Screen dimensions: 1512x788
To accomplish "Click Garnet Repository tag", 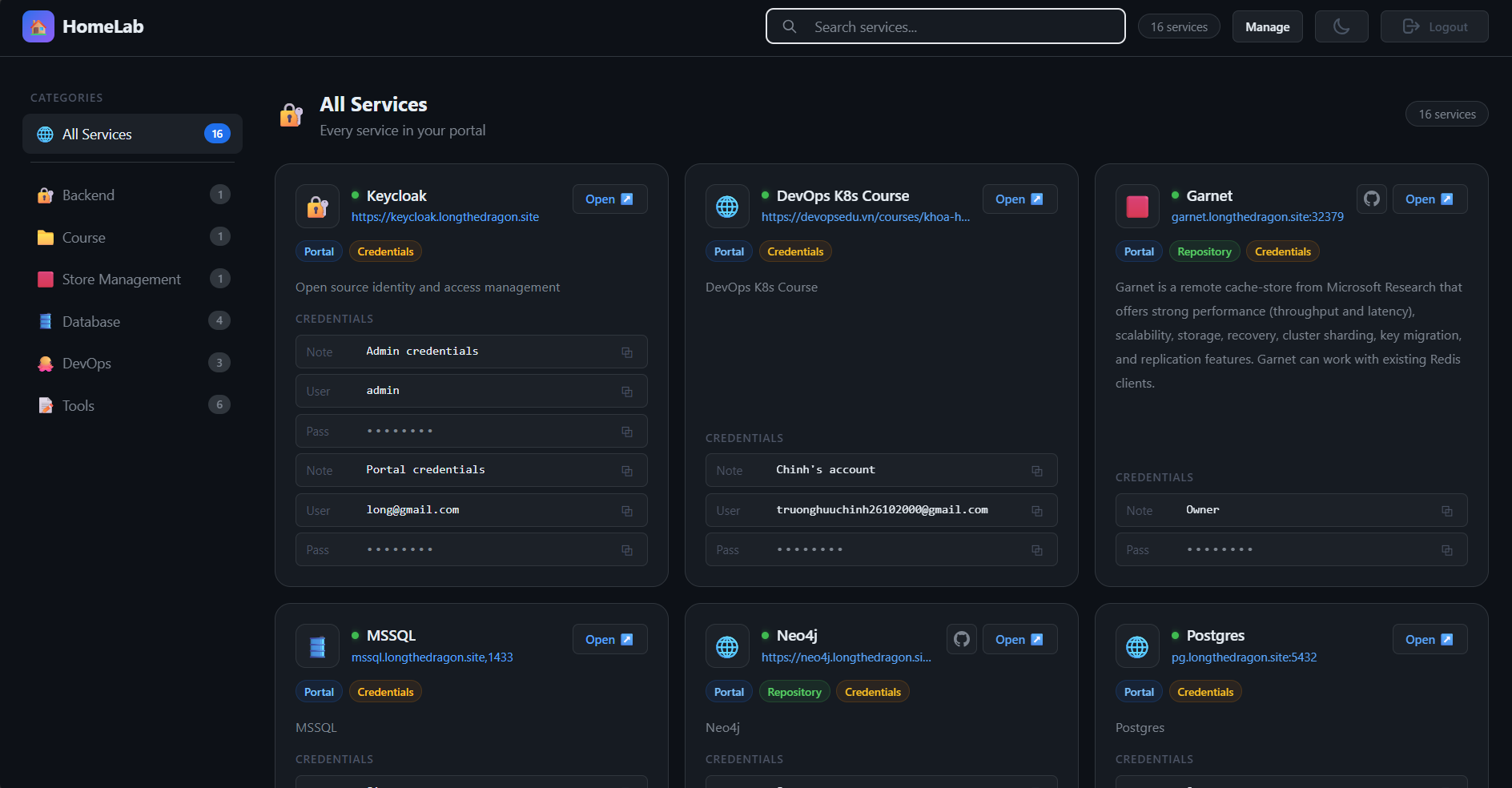I will pyautogui.click(x=1204, y=251).
